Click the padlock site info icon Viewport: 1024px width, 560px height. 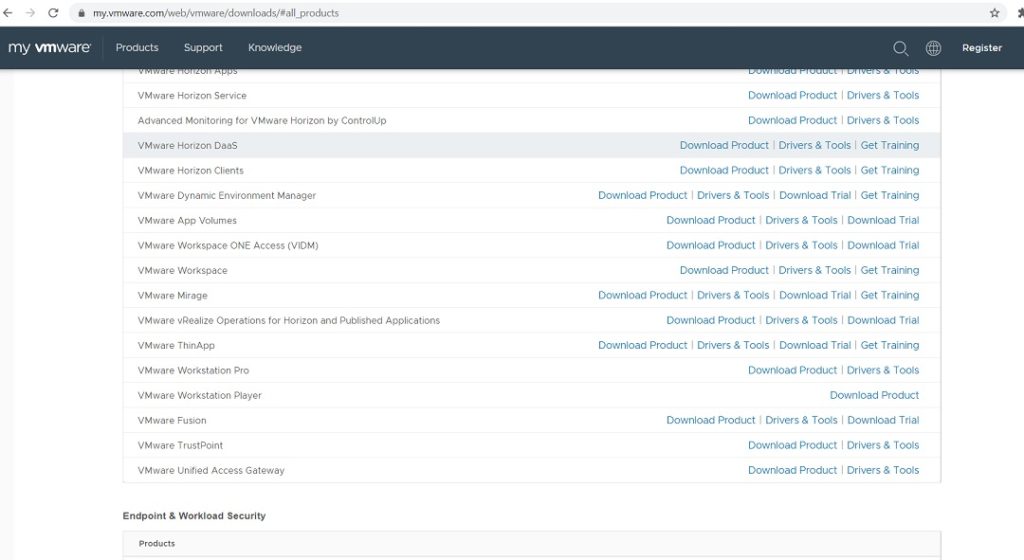tap(81, 13)
